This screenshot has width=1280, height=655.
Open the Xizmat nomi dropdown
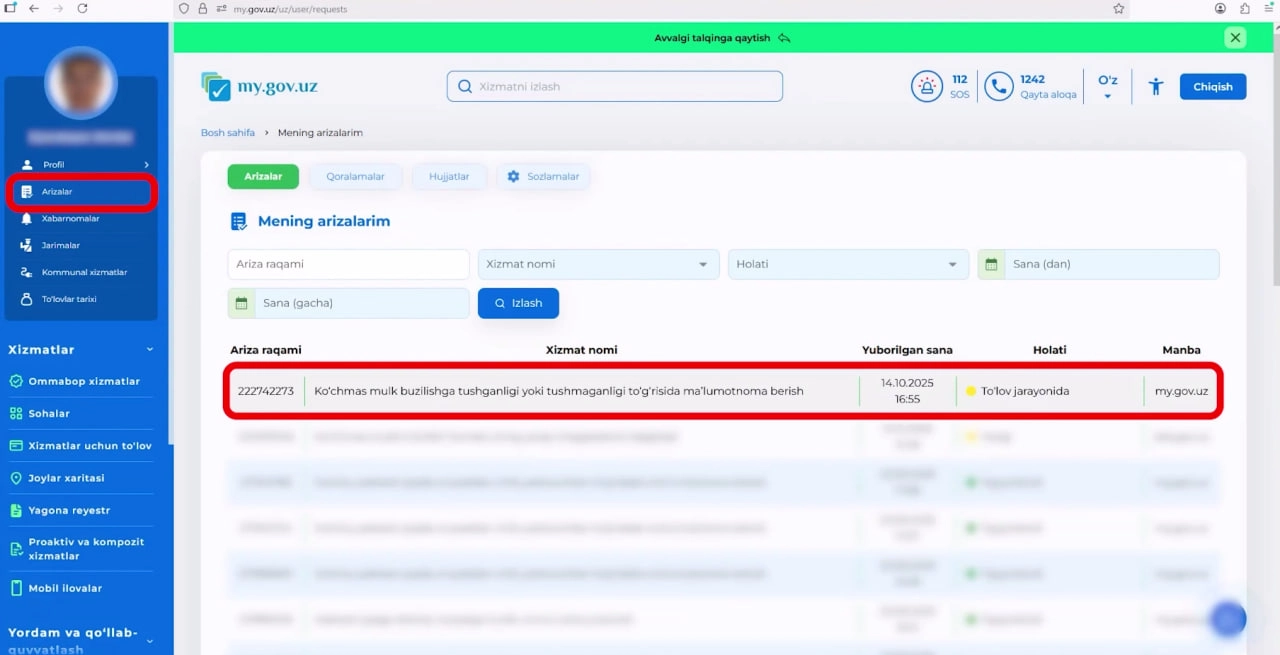598,265
